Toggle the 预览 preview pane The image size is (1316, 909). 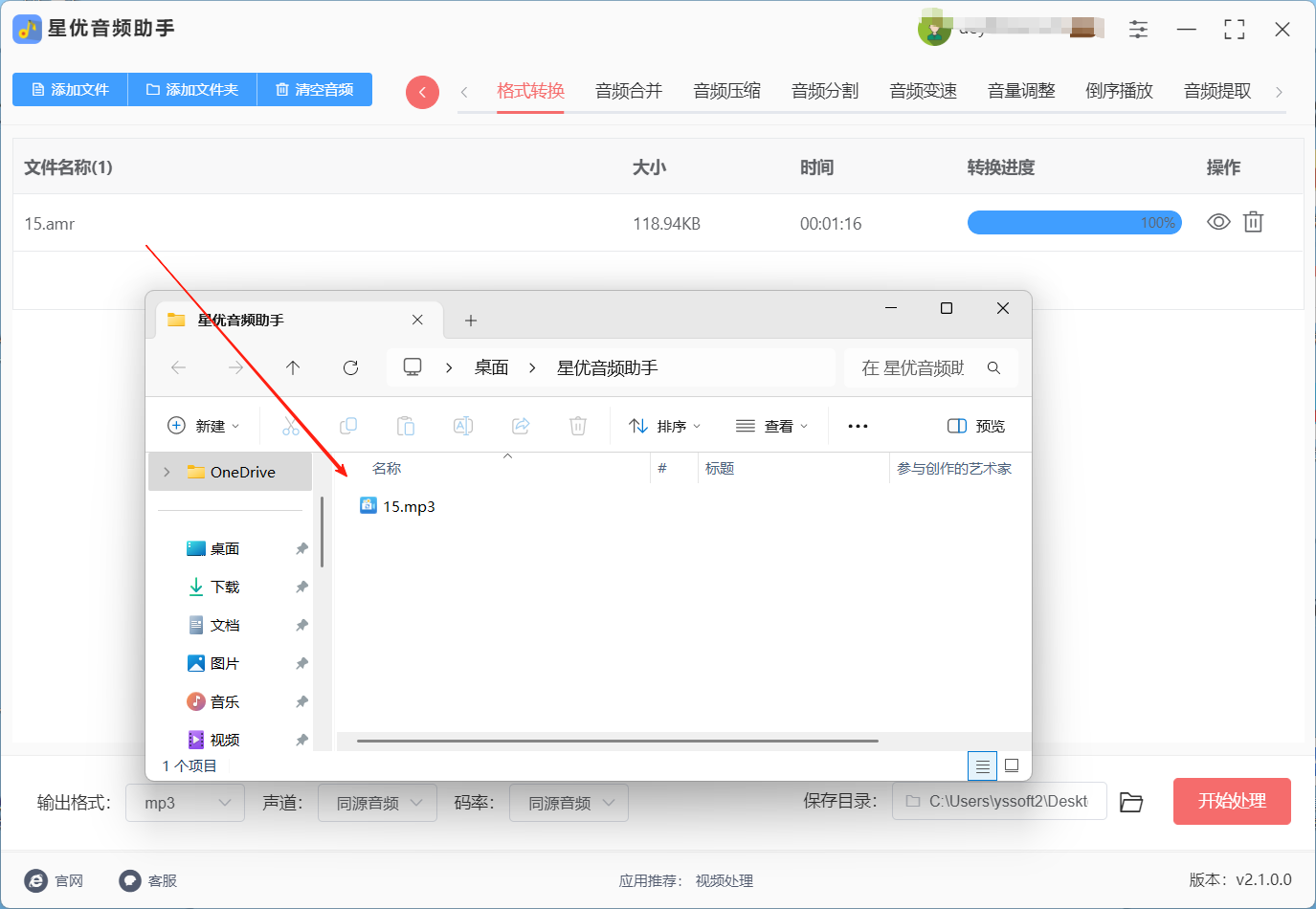[x=976, y=426]
